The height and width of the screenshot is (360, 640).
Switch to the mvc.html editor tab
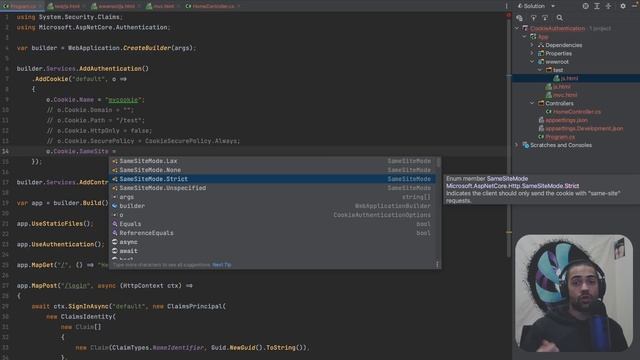pyautogui.click(x=161, y=6)
